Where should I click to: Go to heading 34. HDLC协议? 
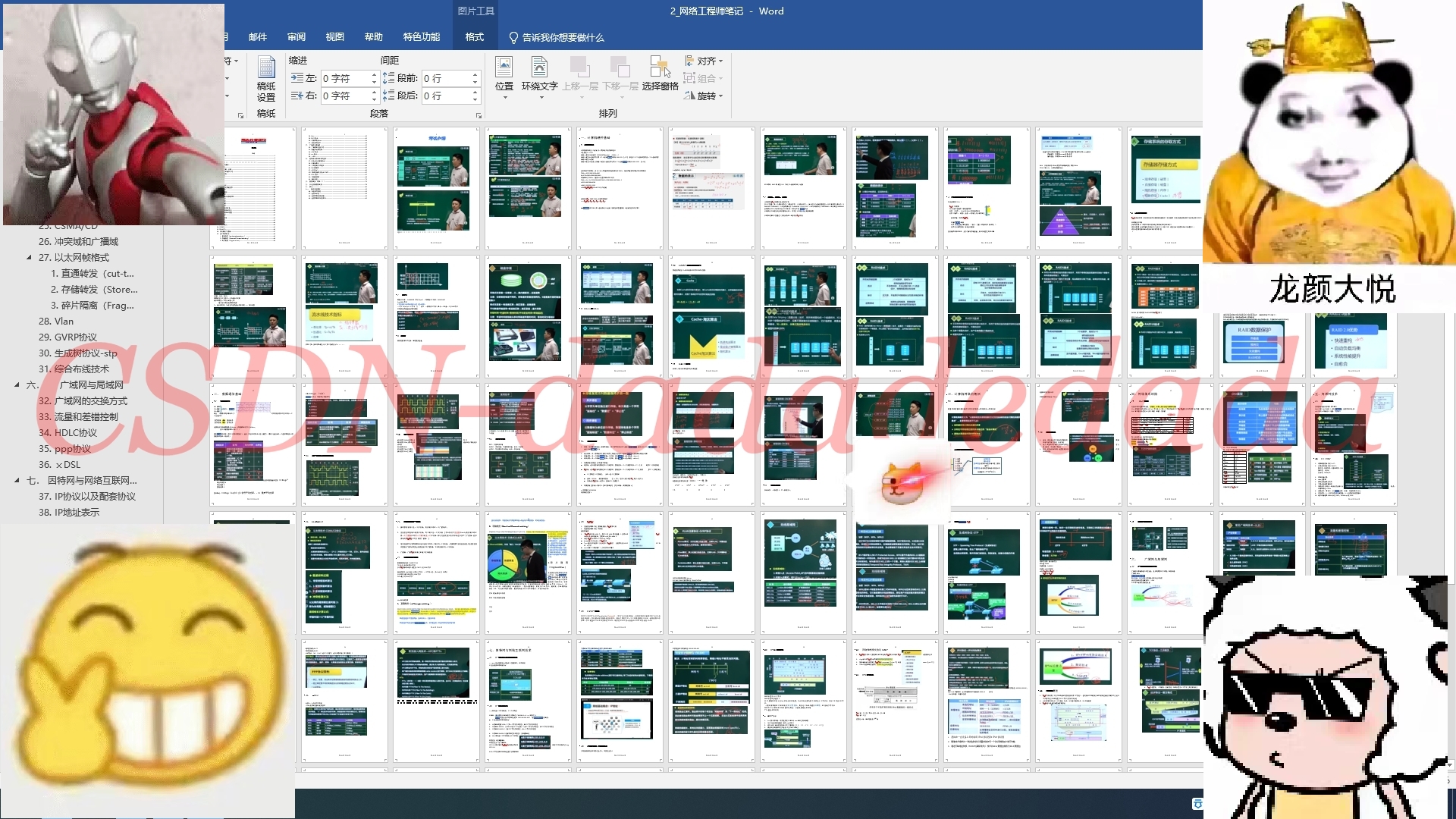(67, 433)
